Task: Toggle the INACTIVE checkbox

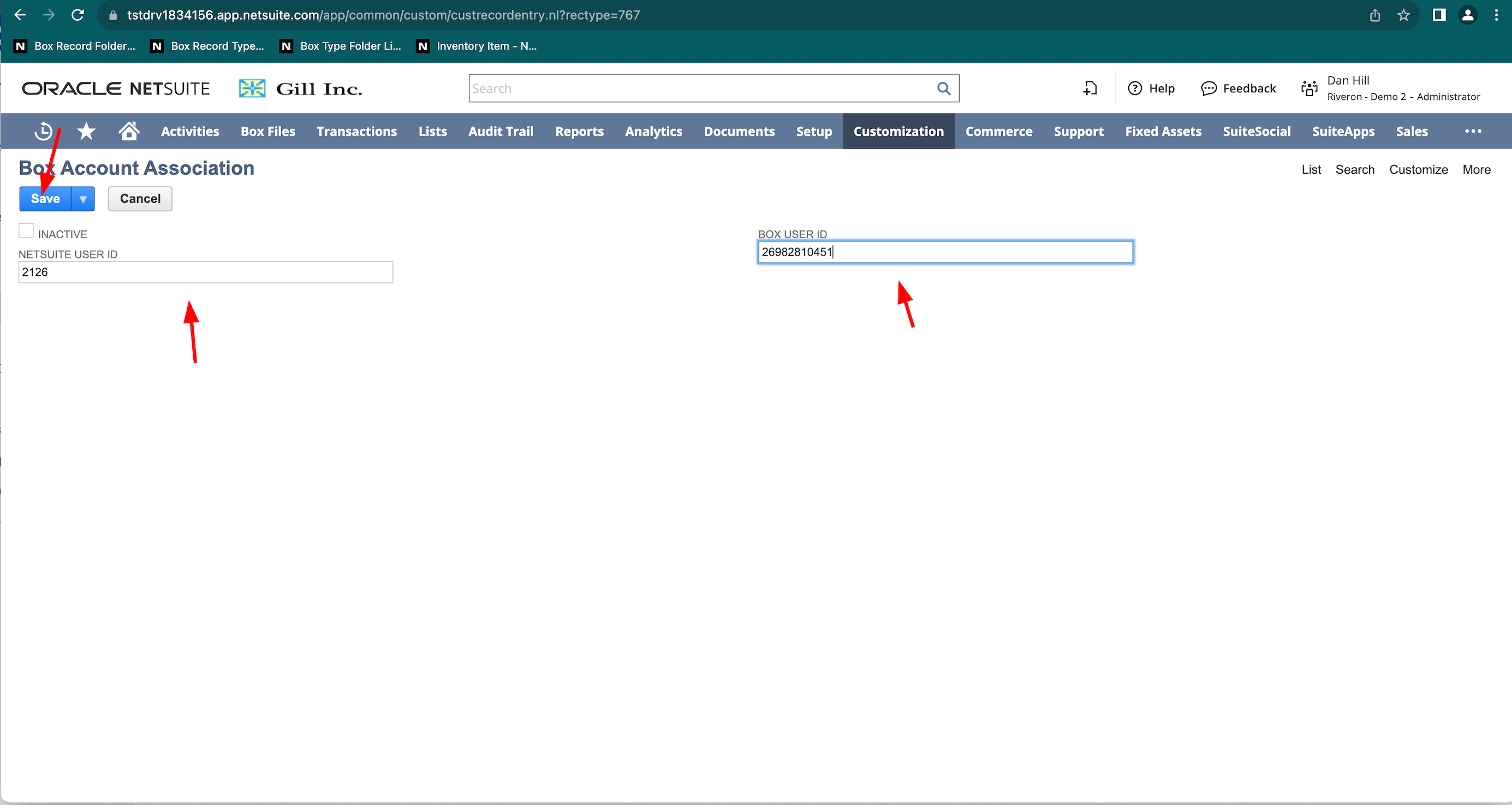Action: coord(26,231)
